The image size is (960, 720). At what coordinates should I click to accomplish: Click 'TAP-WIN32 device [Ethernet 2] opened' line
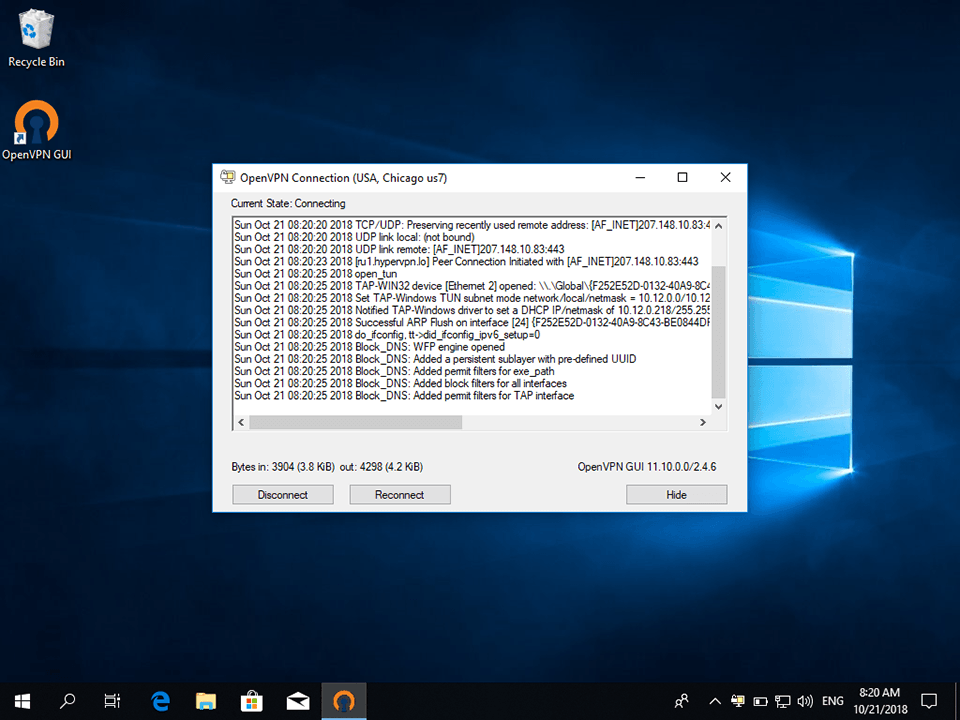pyautogui.click(x=472, y=286)
